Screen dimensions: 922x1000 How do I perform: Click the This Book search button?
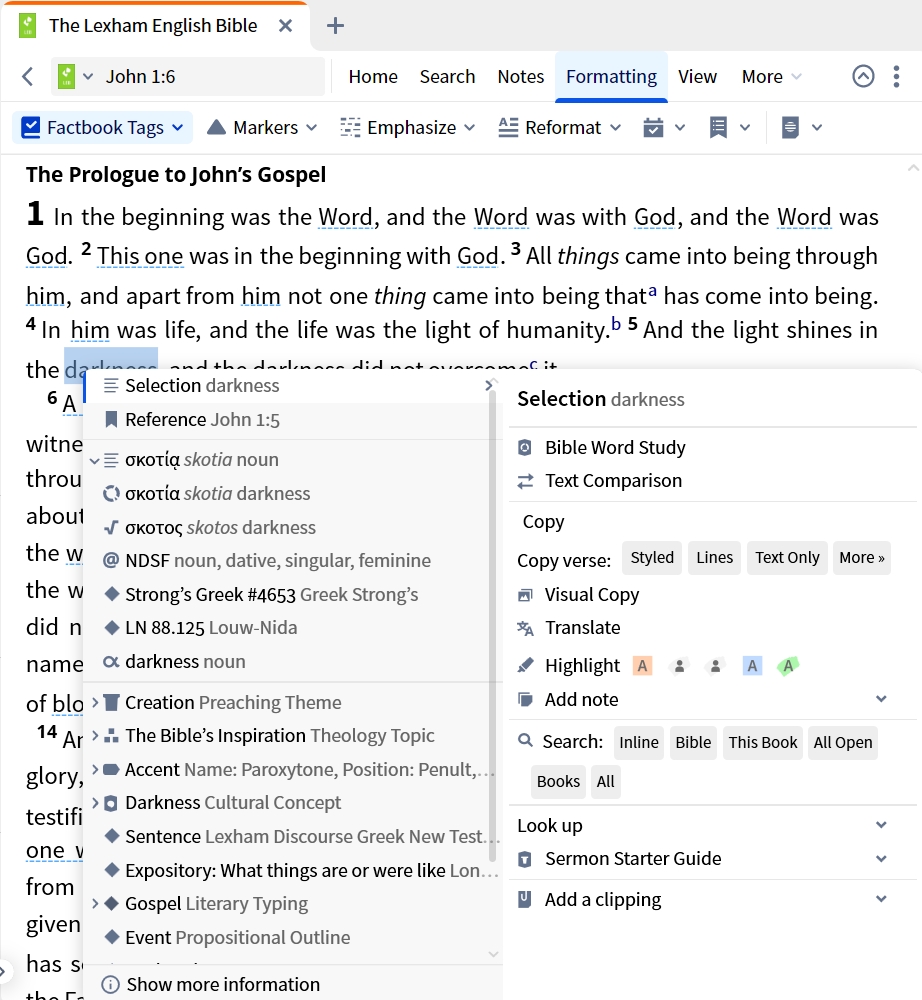(763, 743)
